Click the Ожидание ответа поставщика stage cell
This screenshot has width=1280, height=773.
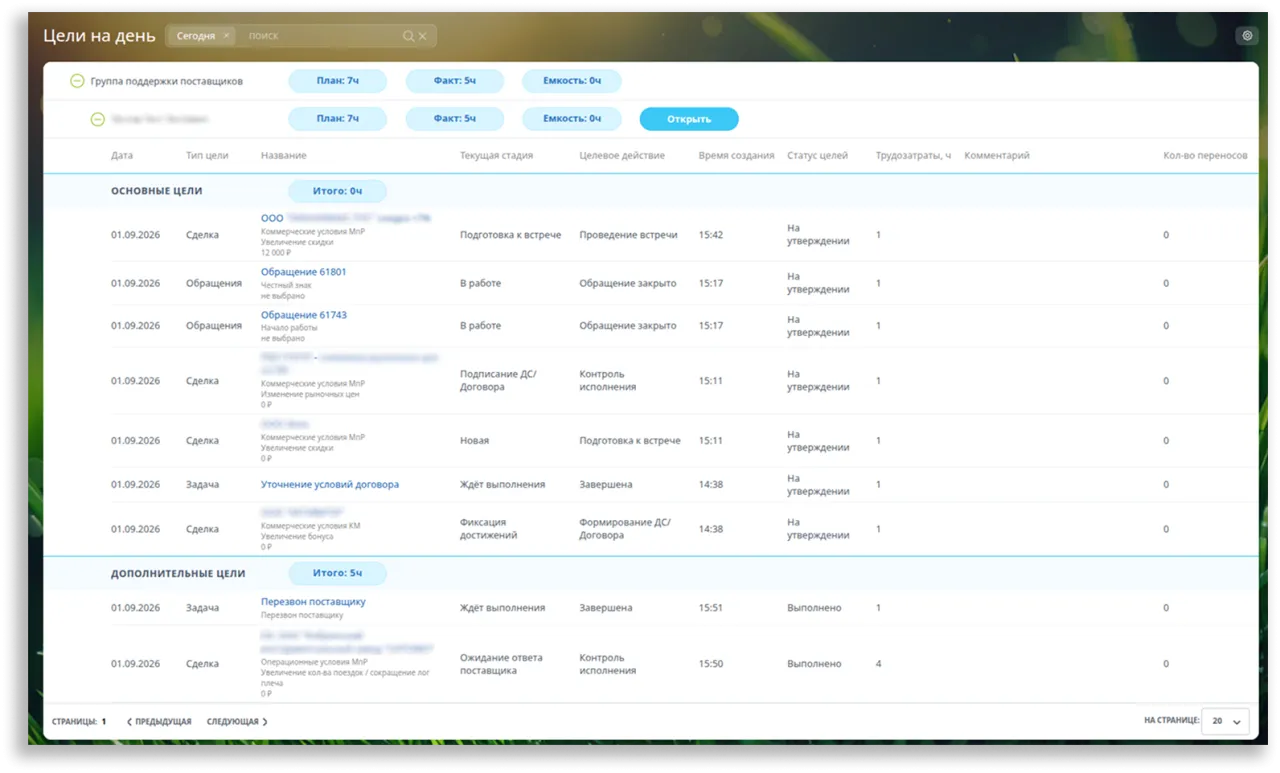point(501,664)
